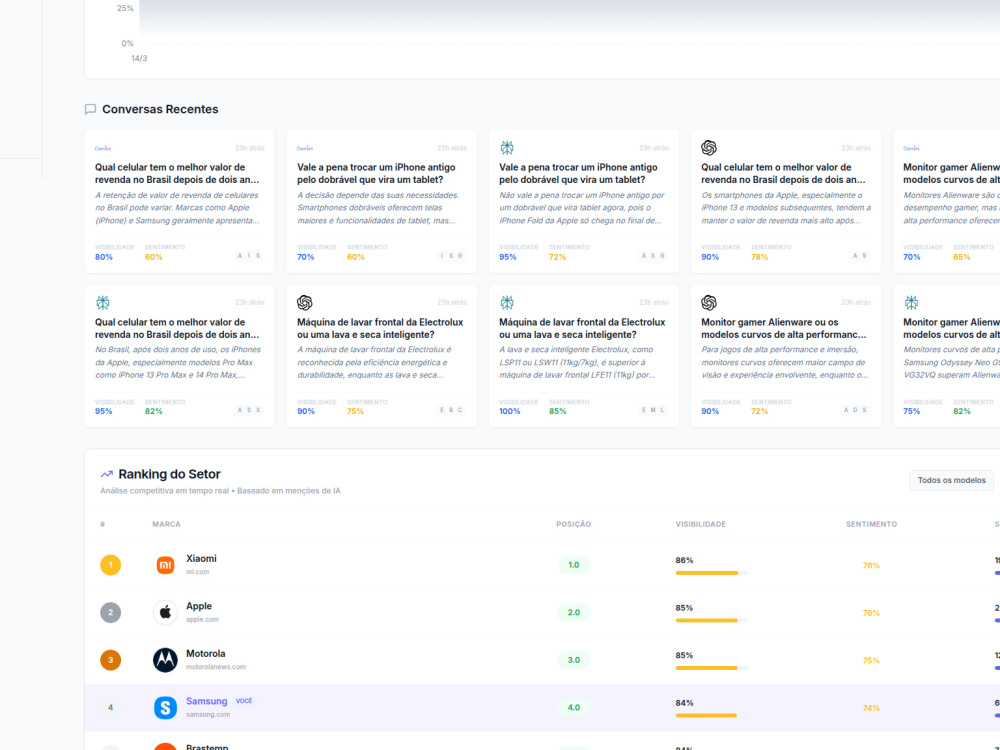Click the 74% sentiment value for Samsung
The width and height of the screenshot is (1000, 750).
871,708
